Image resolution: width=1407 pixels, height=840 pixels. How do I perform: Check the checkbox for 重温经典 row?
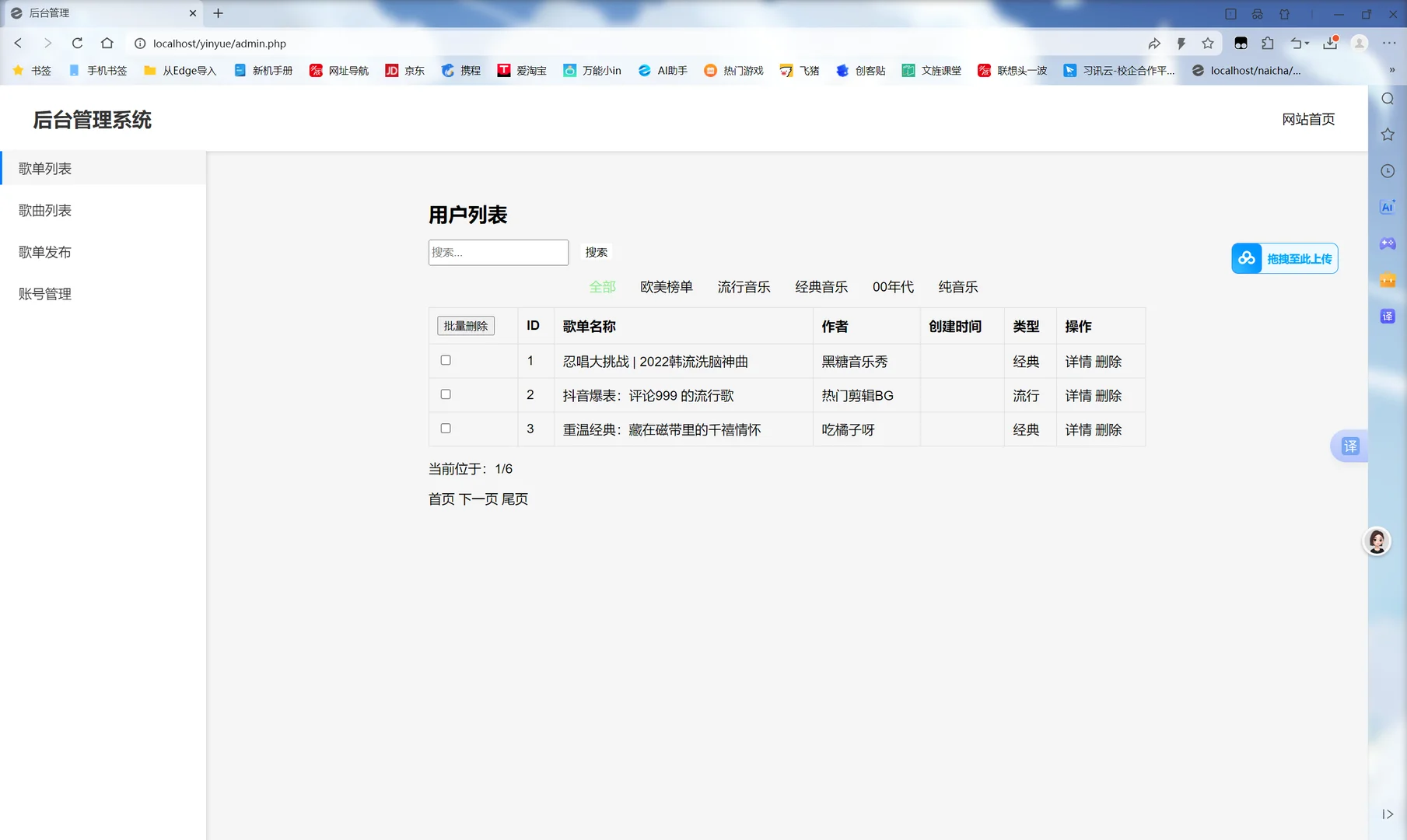point(445,428)
